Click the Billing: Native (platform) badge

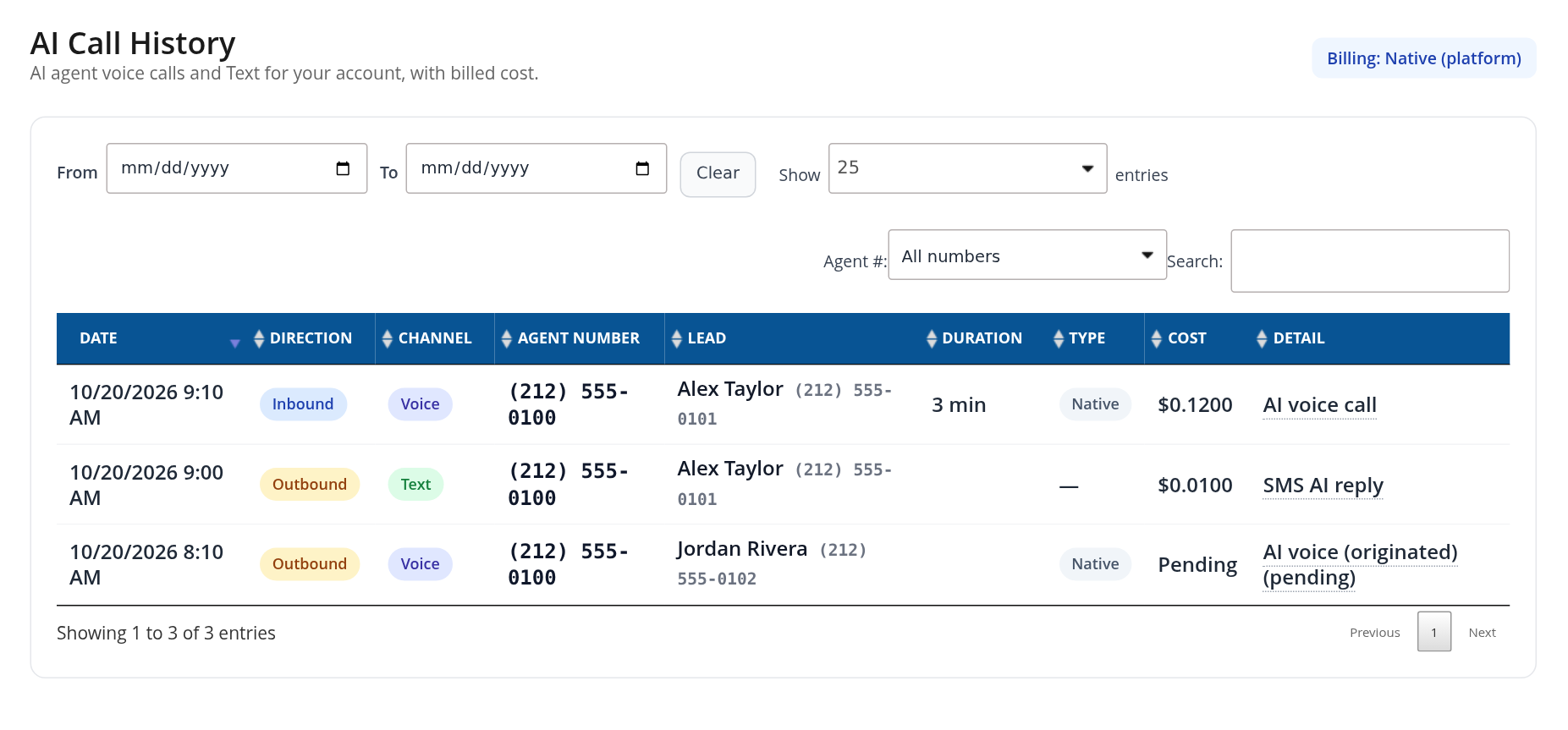click(x=1424, y=58)
